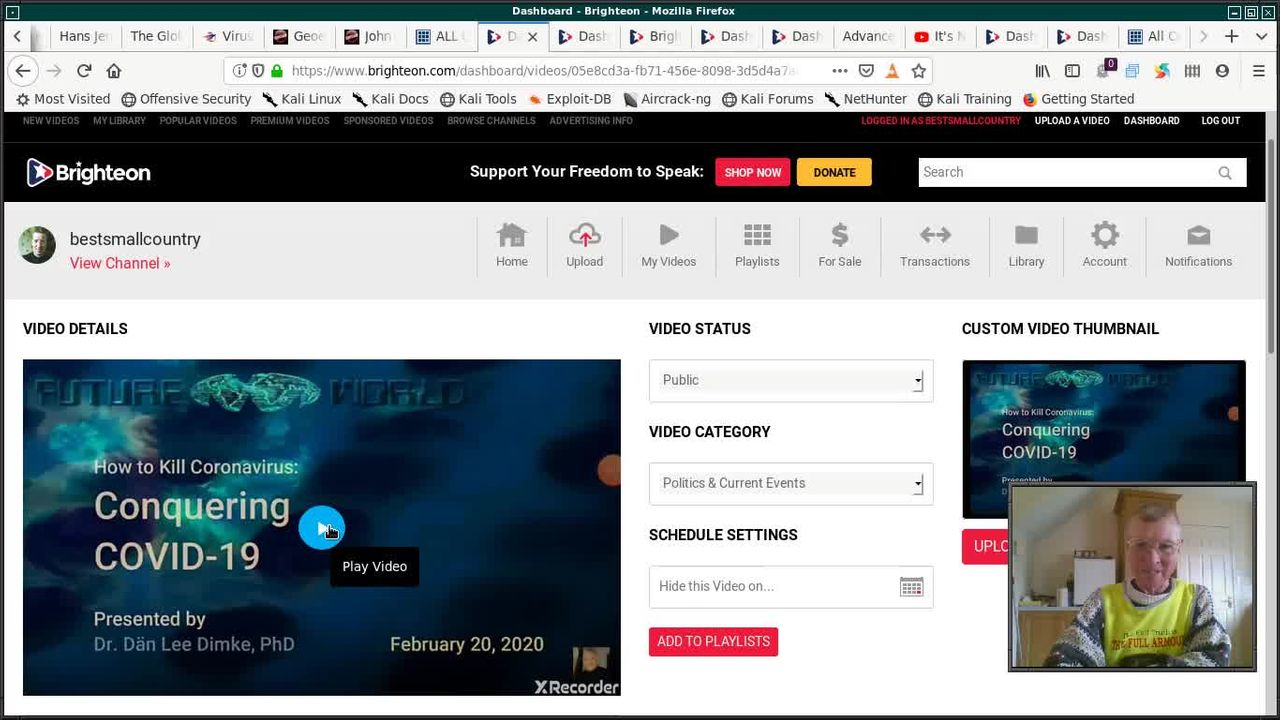Click the search magnifier icon
This screenshot has height=720, width=1280.
1224,173
